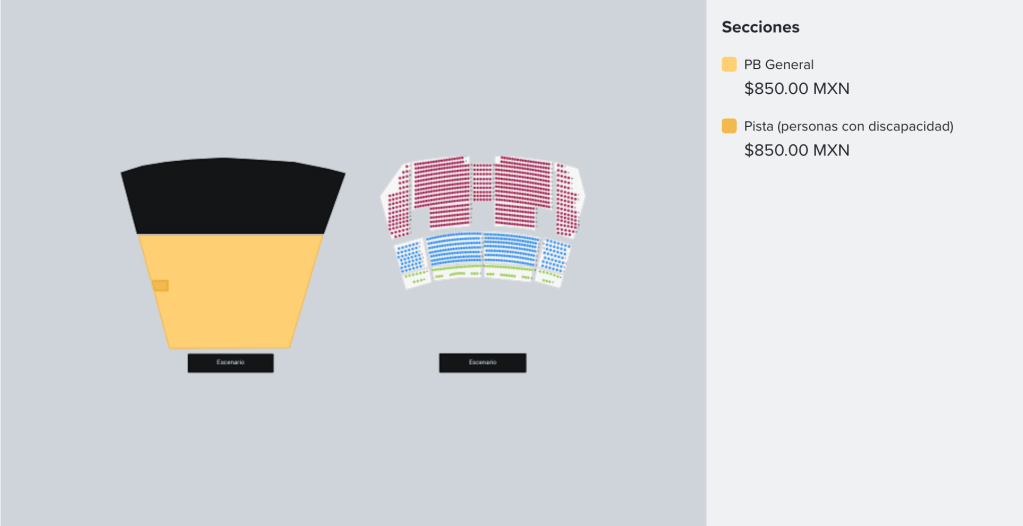
Task: Click the PB General yellow legend swatch
Action: 729,65
